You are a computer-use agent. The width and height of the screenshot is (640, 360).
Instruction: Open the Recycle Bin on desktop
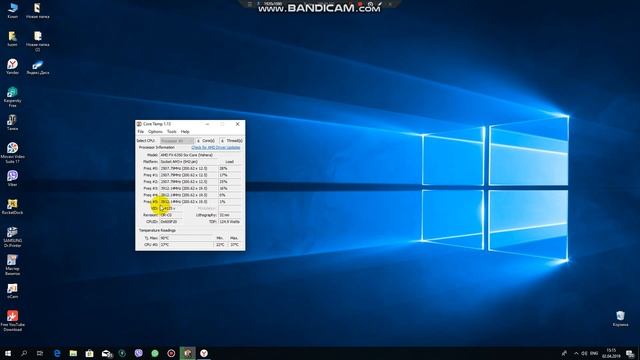620,318
